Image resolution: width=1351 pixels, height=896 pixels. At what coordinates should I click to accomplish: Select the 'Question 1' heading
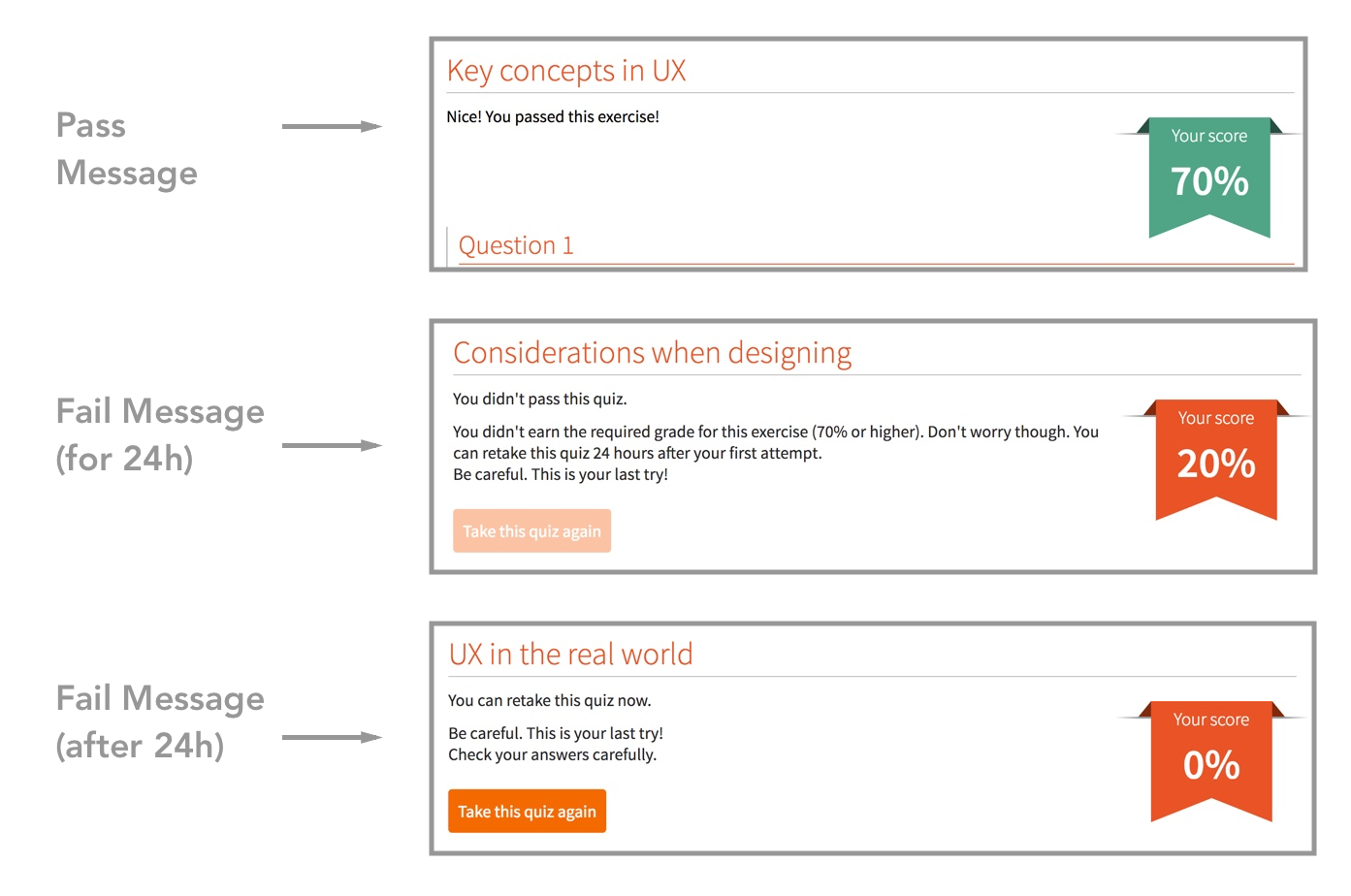tap(516, 245)
